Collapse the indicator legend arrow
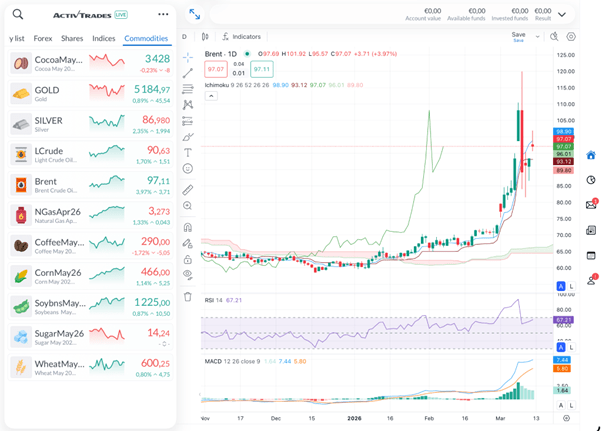Viewport: 602px width, 431px height. (x=208, y=98)
